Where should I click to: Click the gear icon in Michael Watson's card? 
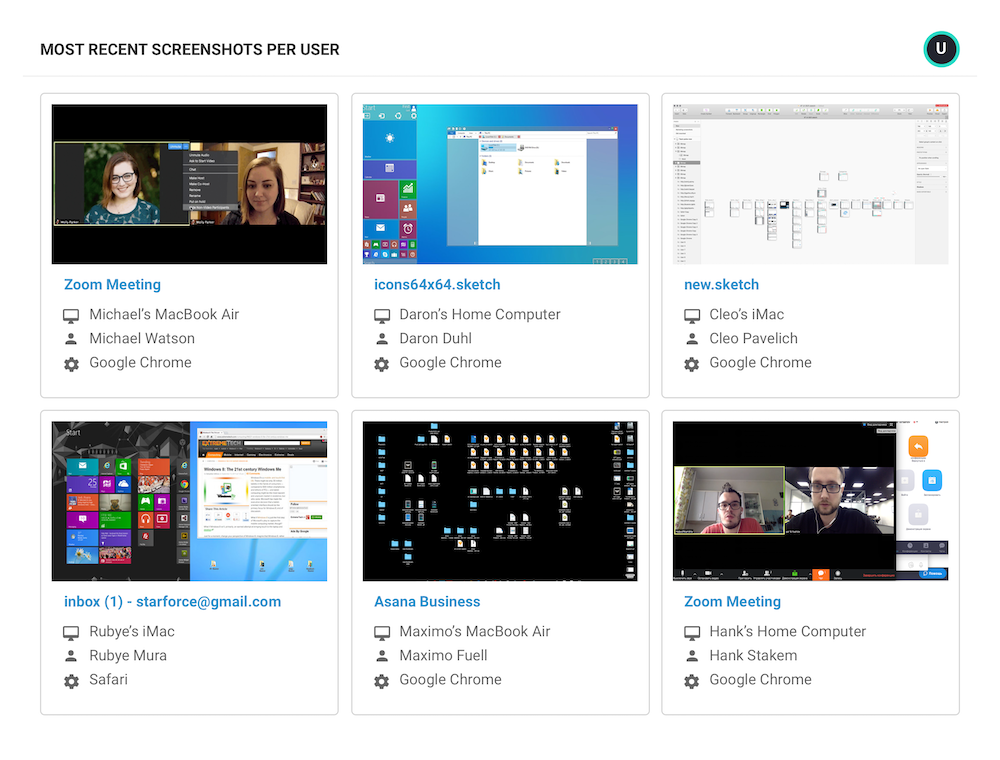point(71,364)
